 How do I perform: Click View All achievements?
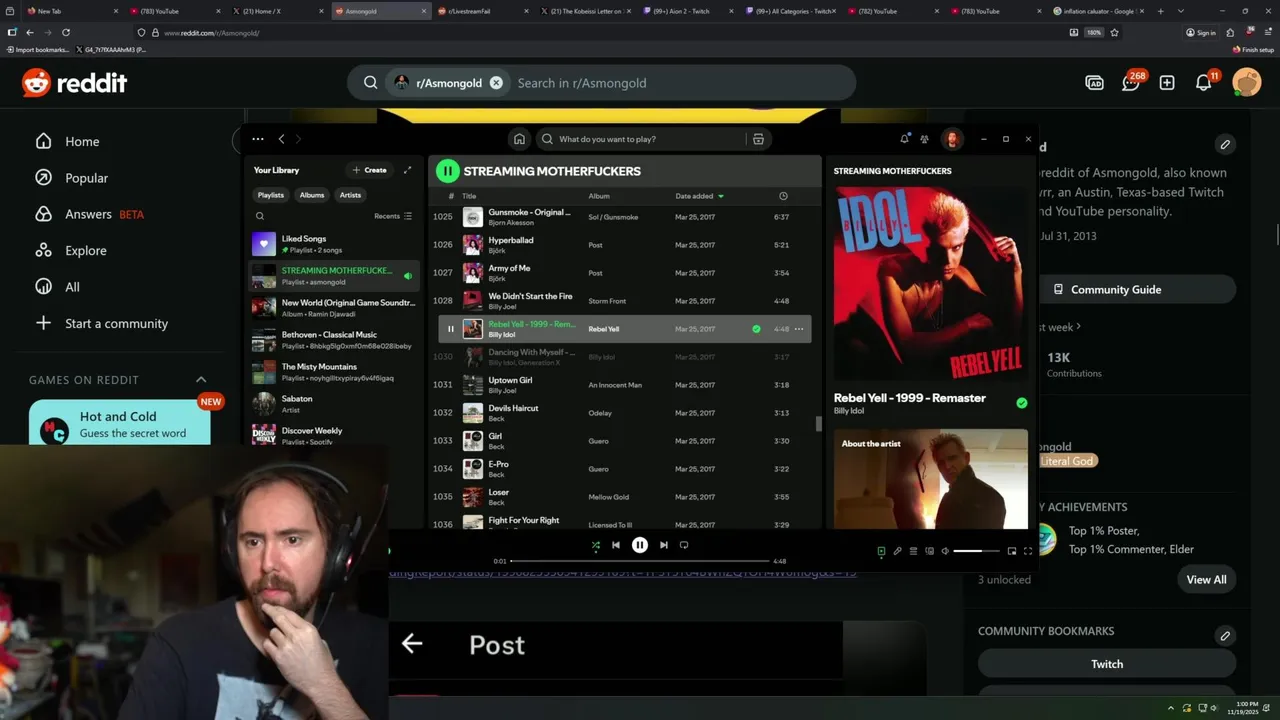[1206, 580]
